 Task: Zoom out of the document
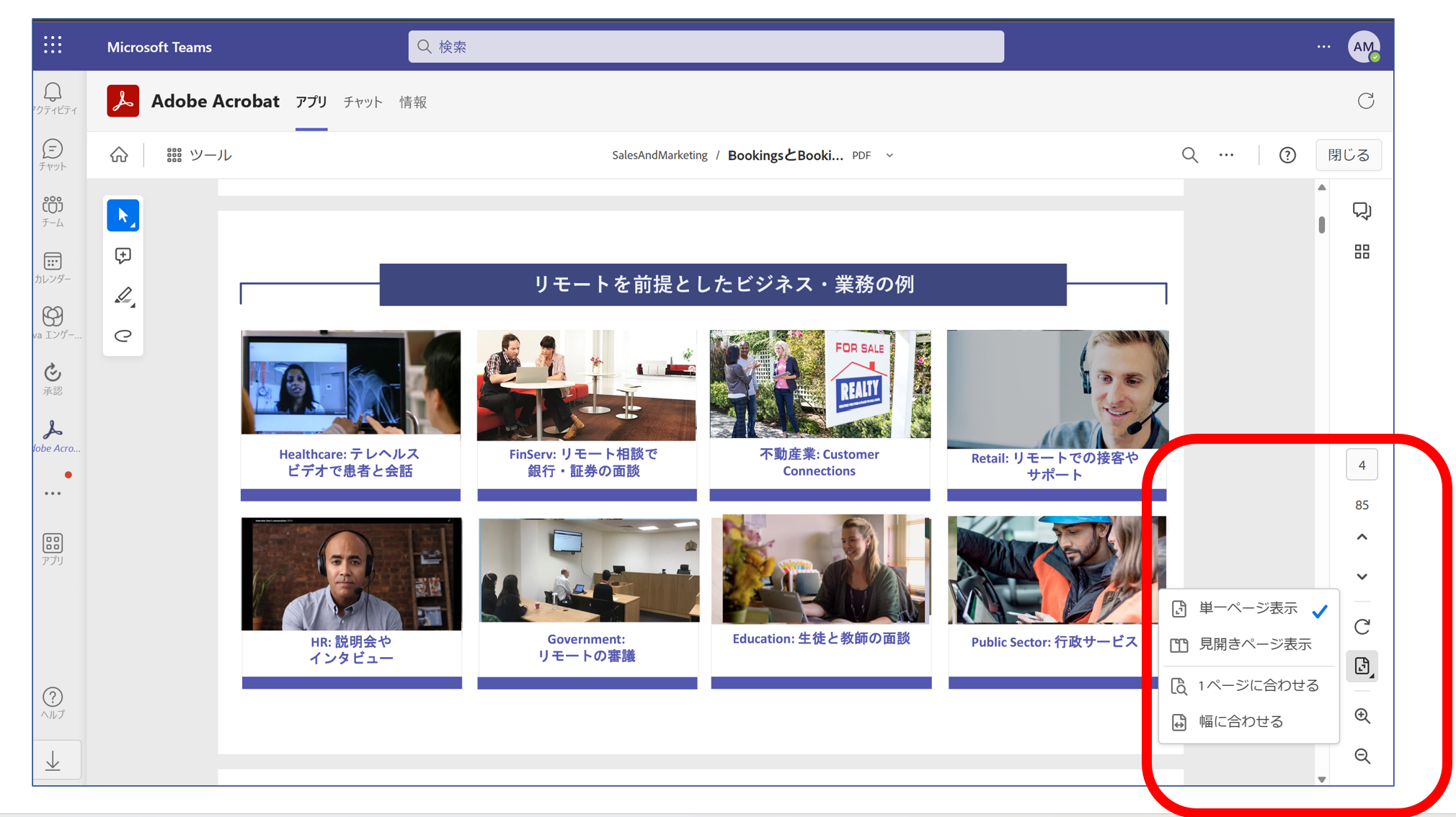point(1362,756)
